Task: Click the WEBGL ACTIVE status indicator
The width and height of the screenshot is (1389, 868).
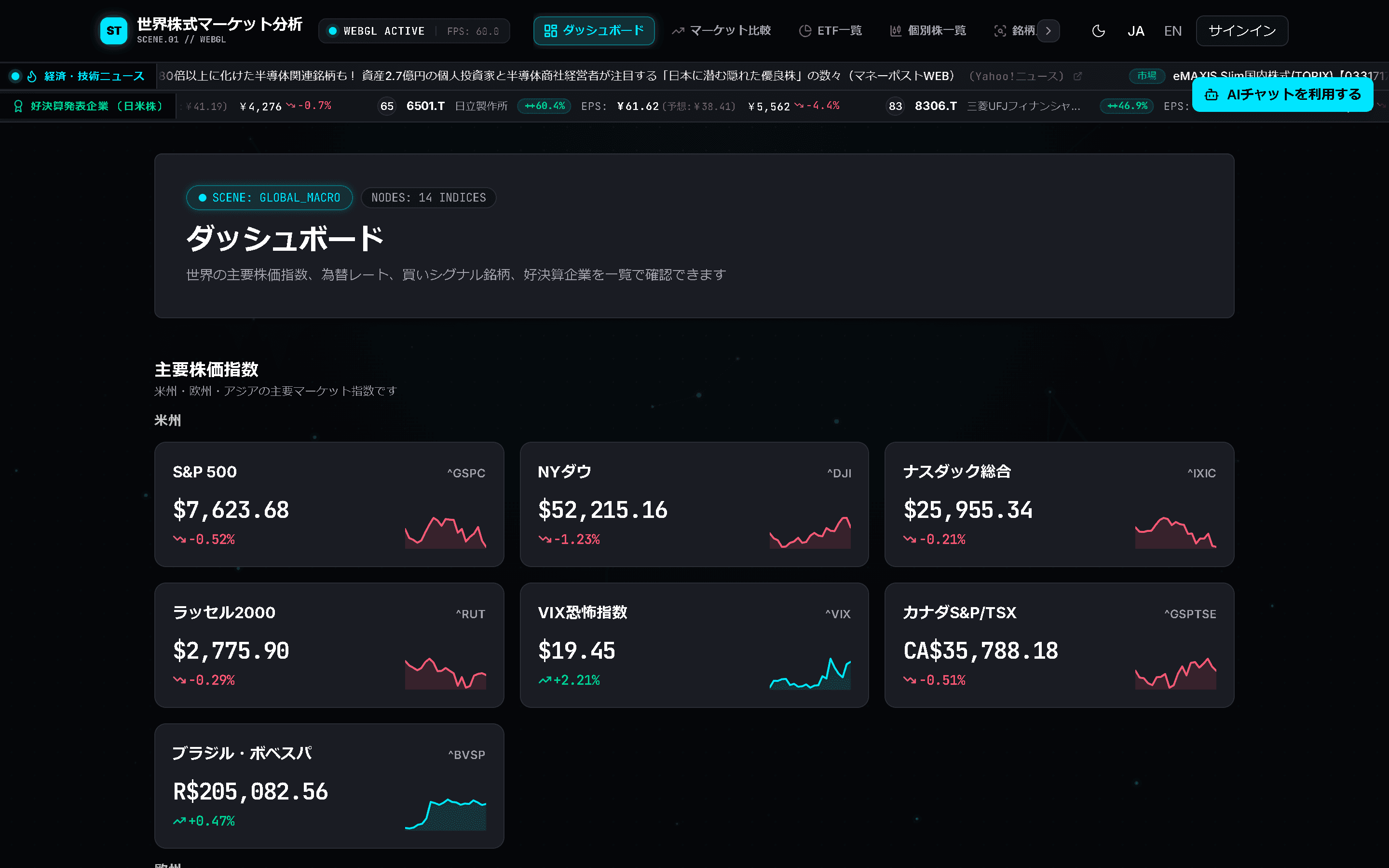Action: [376, 31]
